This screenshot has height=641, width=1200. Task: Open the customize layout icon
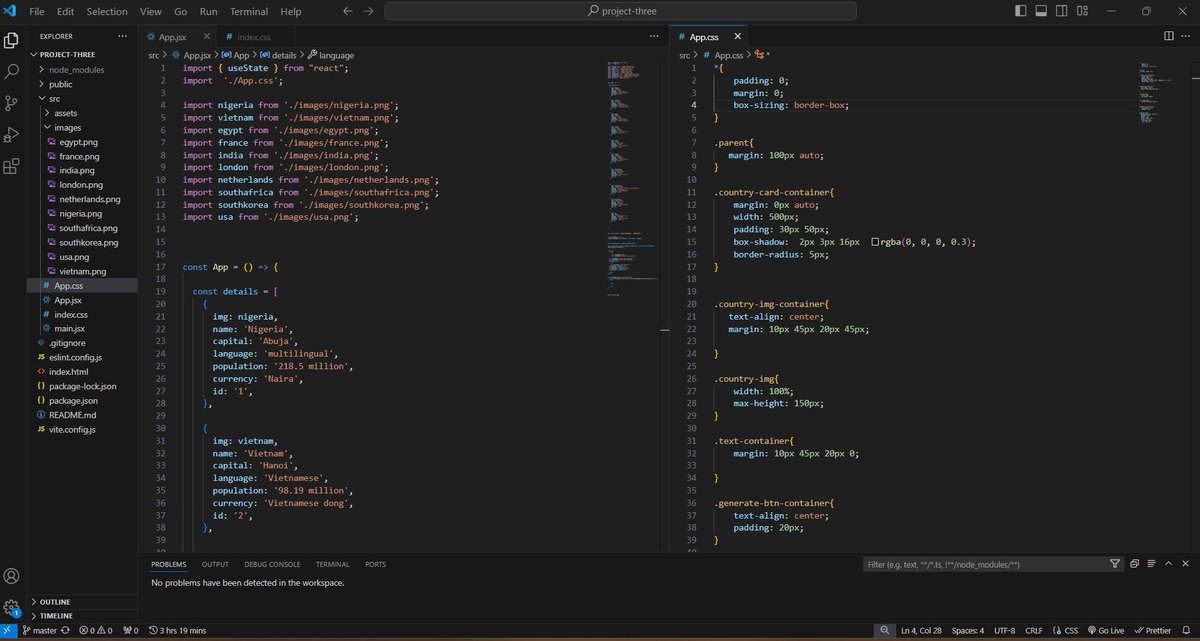coord(1080,11)
